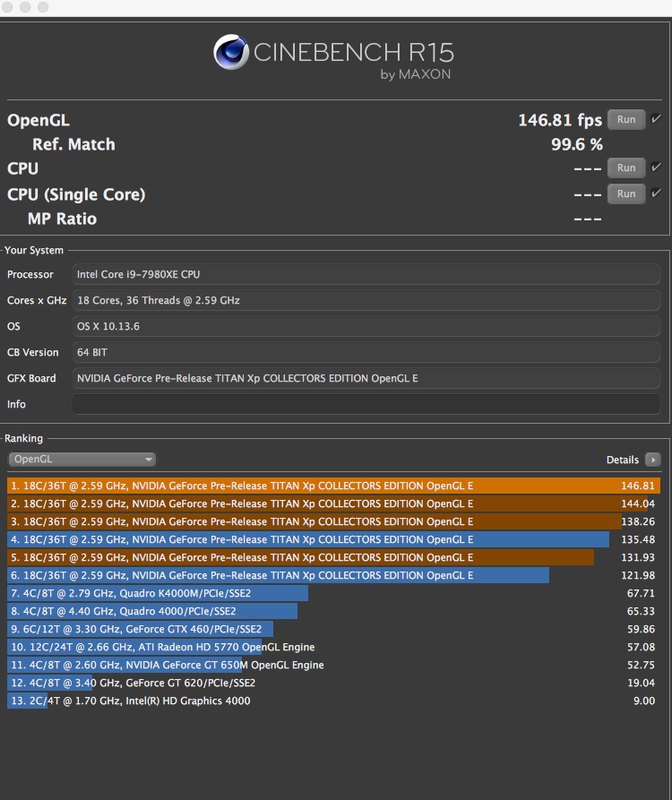Close the Cinebench window
This screenshot has height=800, width=672.
tap(7, 7)
